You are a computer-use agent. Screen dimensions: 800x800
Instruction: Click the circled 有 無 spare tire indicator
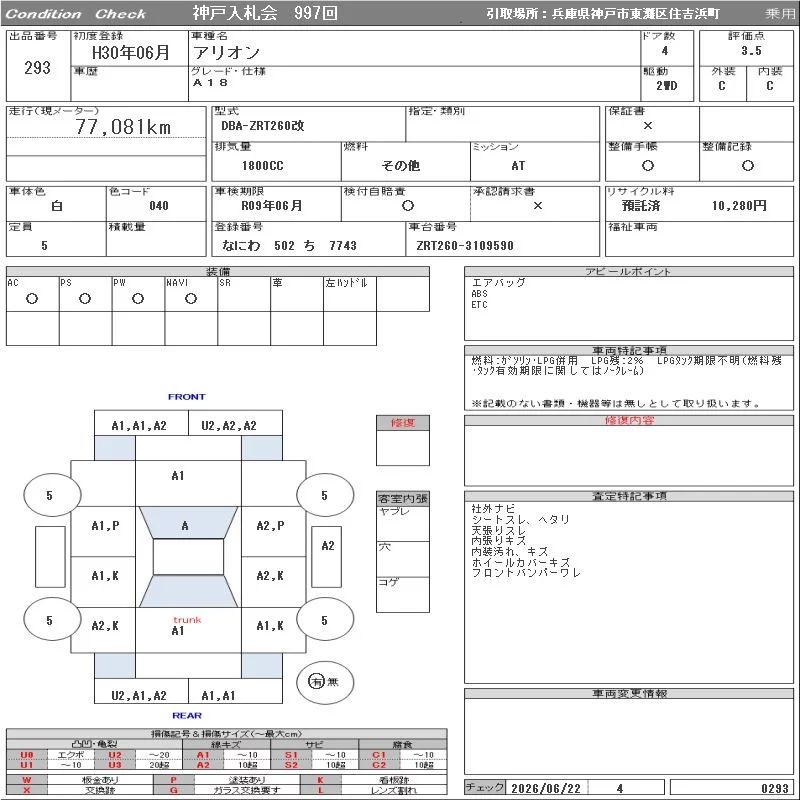(x=324, y=682)
